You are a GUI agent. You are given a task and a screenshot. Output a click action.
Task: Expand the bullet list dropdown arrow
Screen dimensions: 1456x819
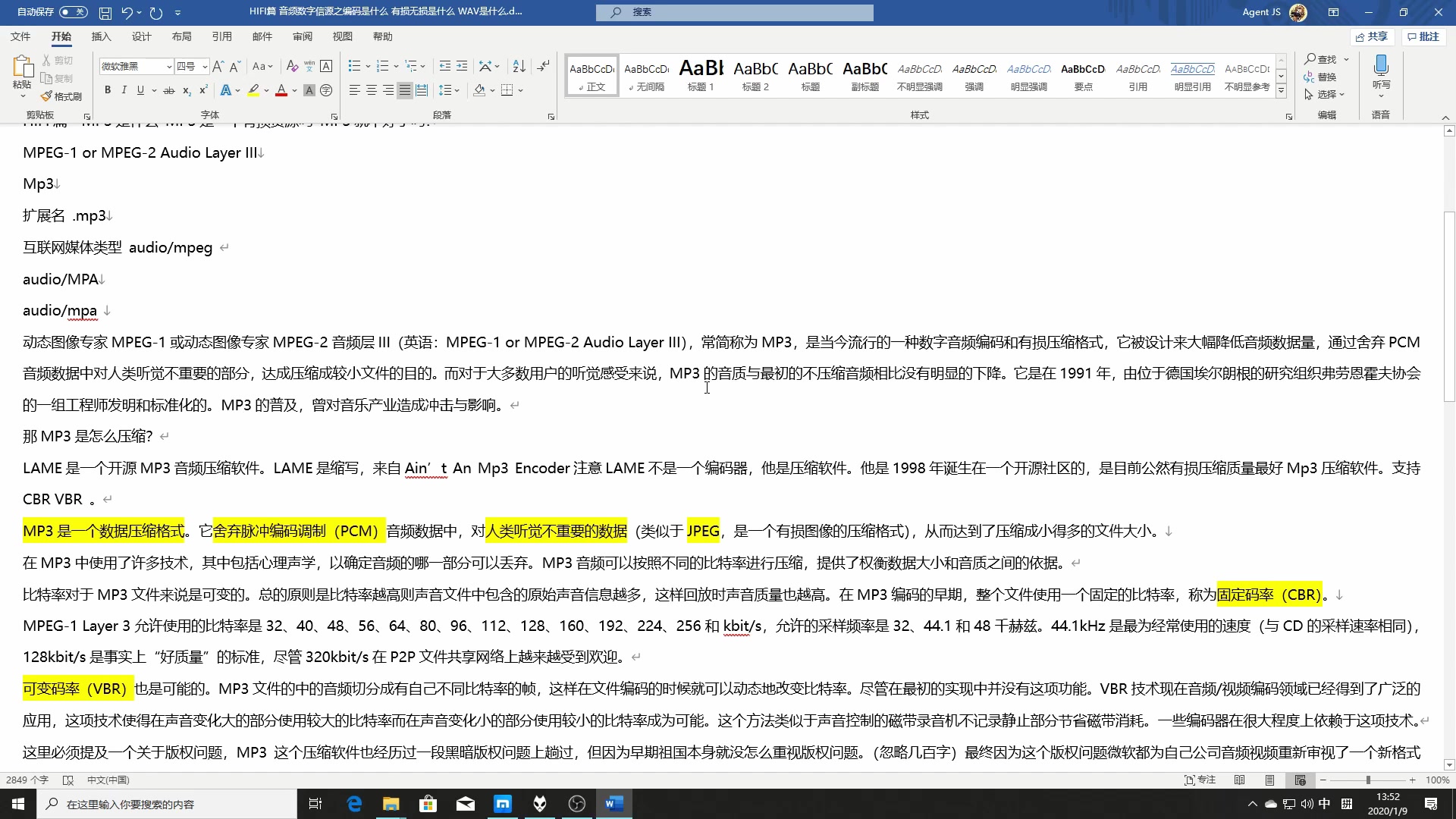(368, 67)
